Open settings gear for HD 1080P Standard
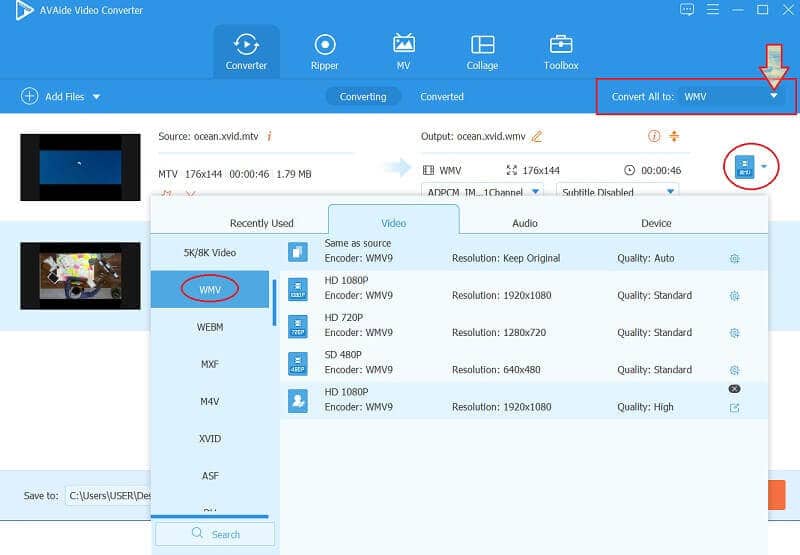Image resolution: width=800 pixels, height=555 pixels. point(734,296)
